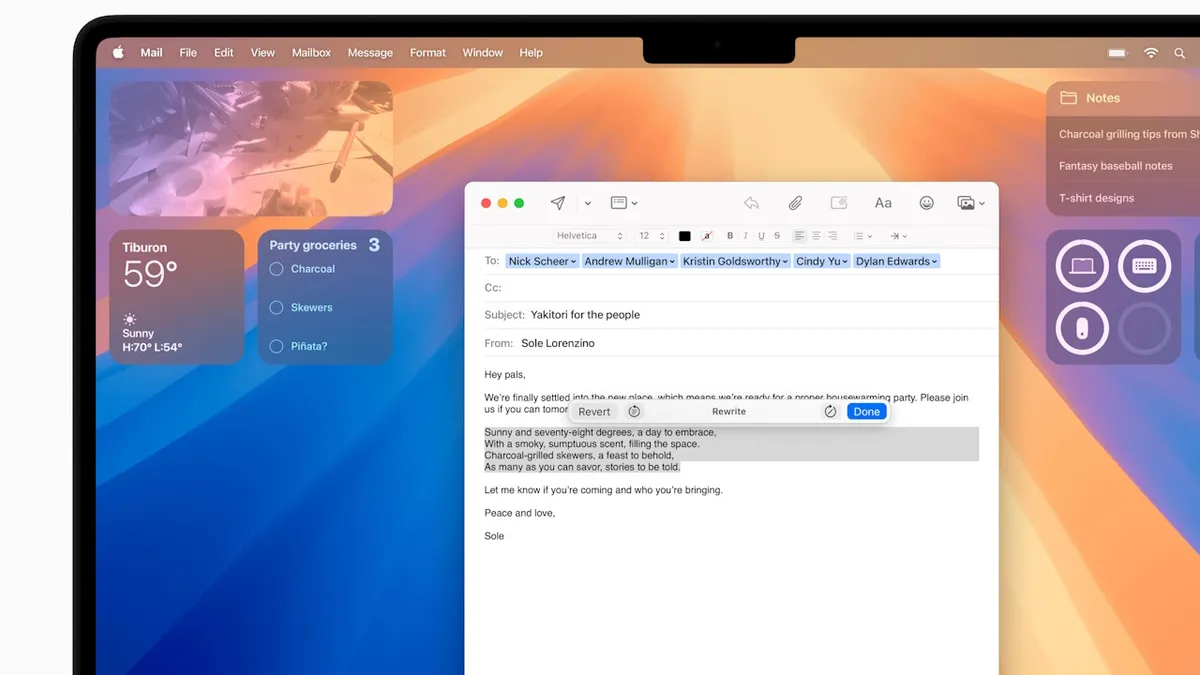Send the message with the paper plane icon

coord(558,203)
